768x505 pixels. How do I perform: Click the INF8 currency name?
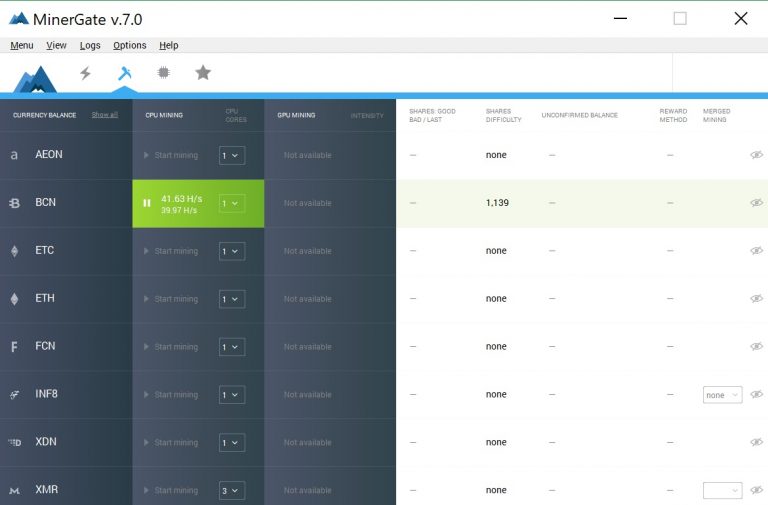point(46,394)
